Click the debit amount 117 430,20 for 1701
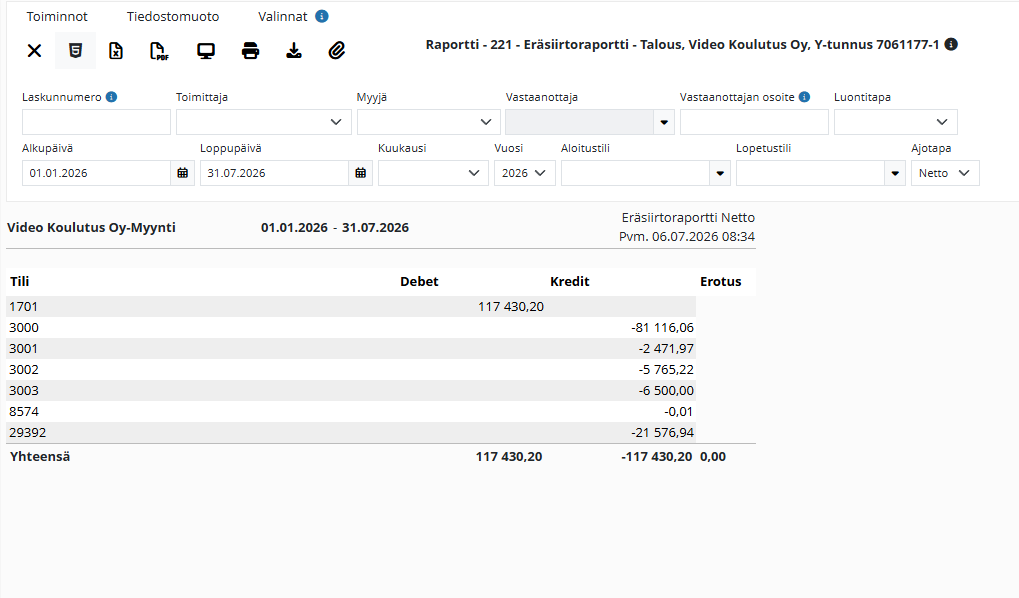The width and height of the screenshot is (1019, 598). [511, 306]
